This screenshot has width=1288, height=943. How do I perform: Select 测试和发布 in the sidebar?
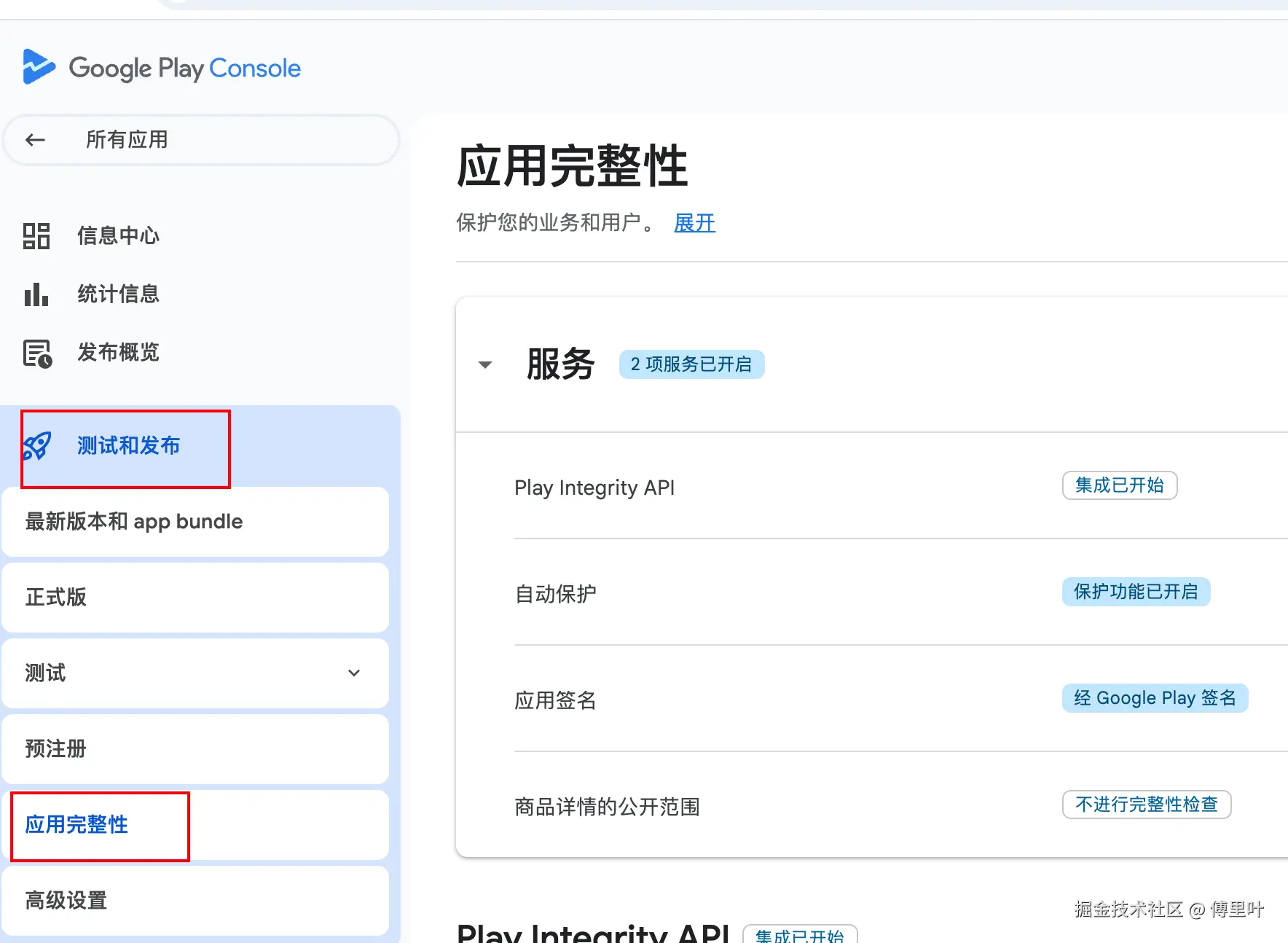(x=128, y=446)
